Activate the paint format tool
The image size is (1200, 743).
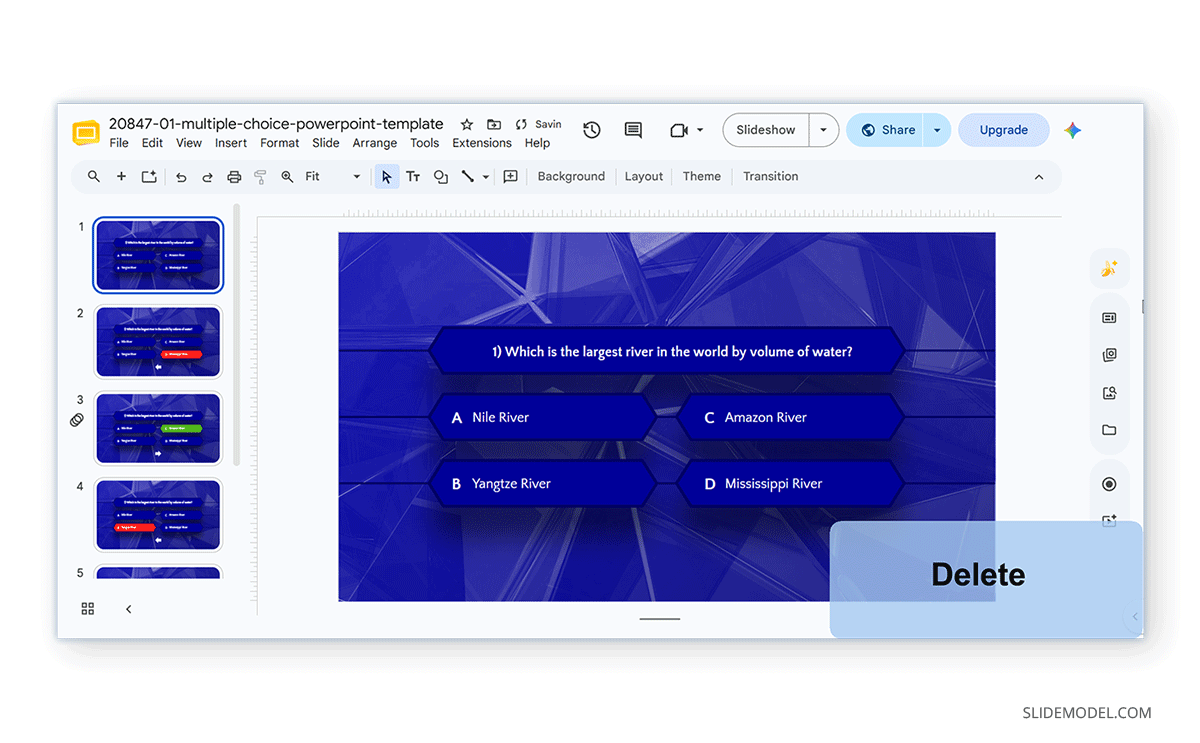[x=260, y=177]
